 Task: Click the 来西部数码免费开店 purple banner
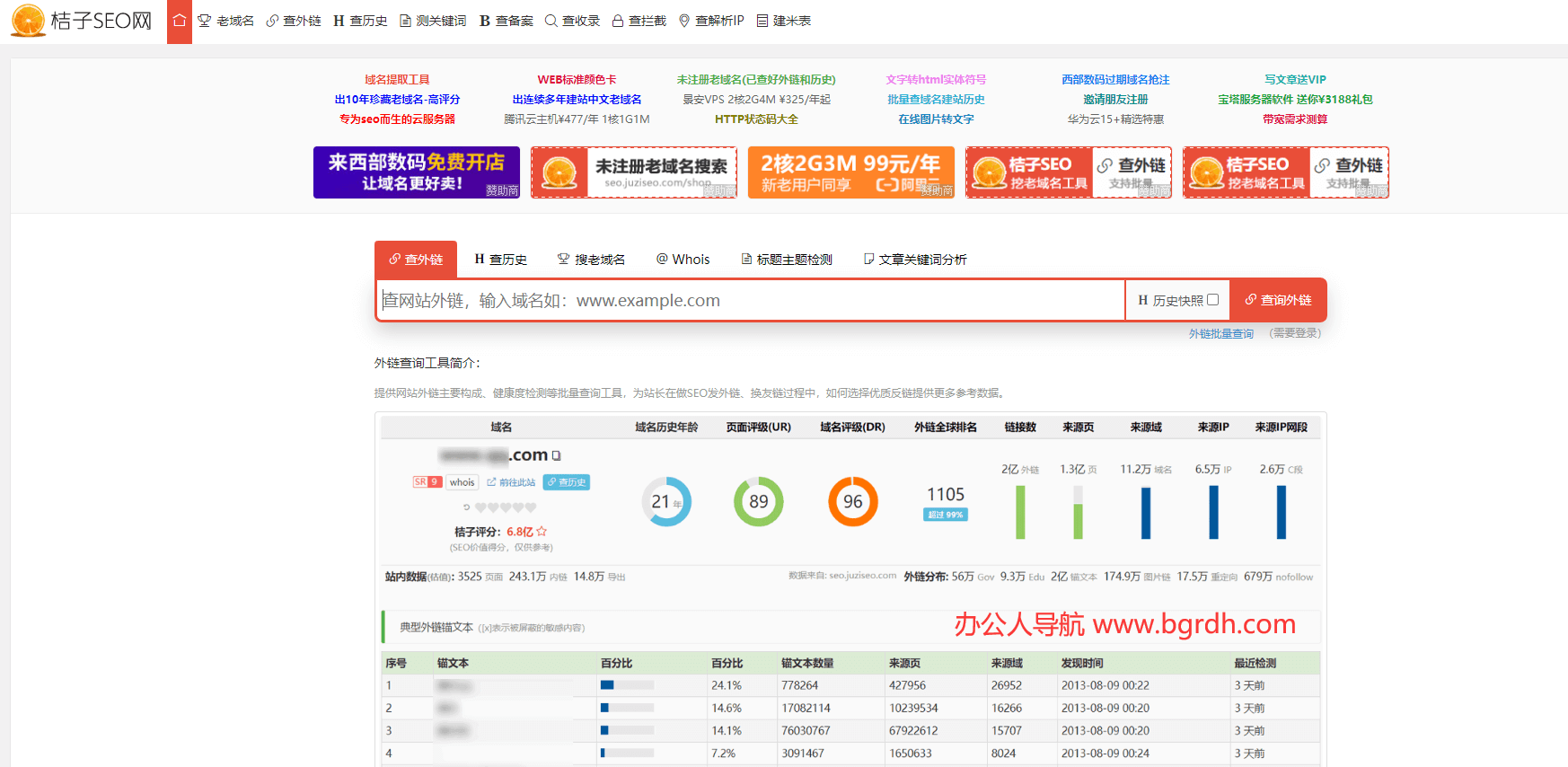pos(417,172)
